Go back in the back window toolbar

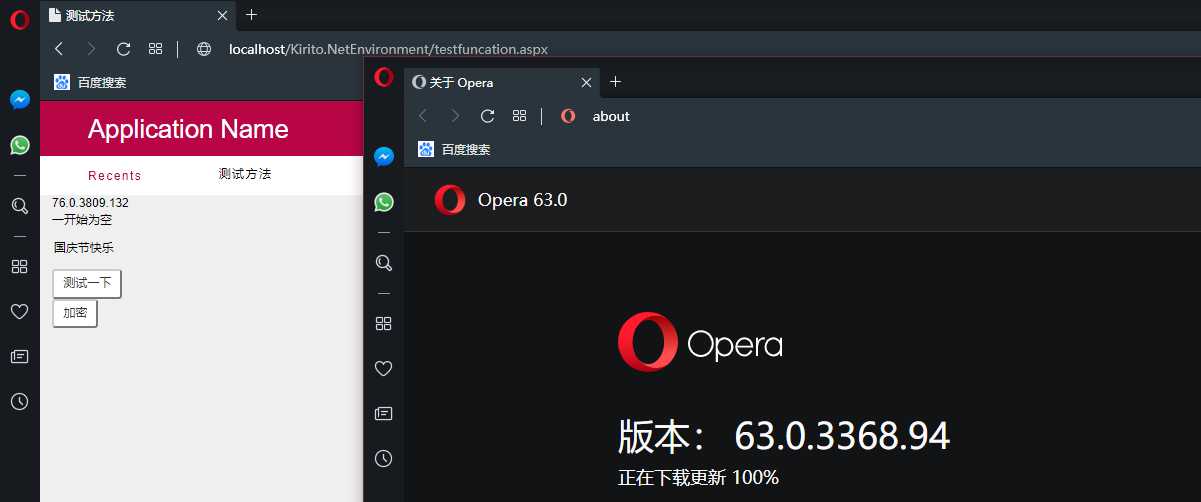pyautogui.click(x=59, y=48)
